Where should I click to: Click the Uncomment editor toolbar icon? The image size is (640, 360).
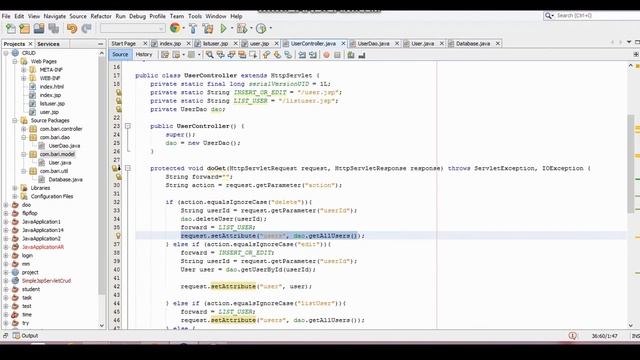click(362, 55)
